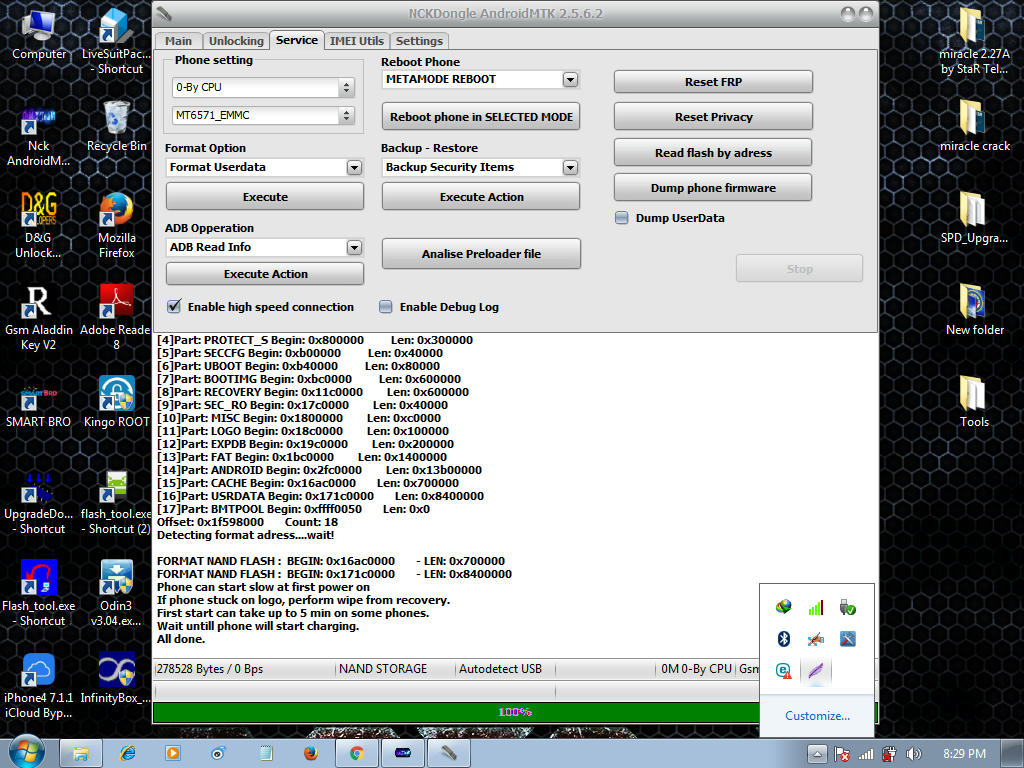Open miracle 2.27A folder on desktop
Image resolution: width=1024 pixels, height=768 pixels.
click(974, 40)
